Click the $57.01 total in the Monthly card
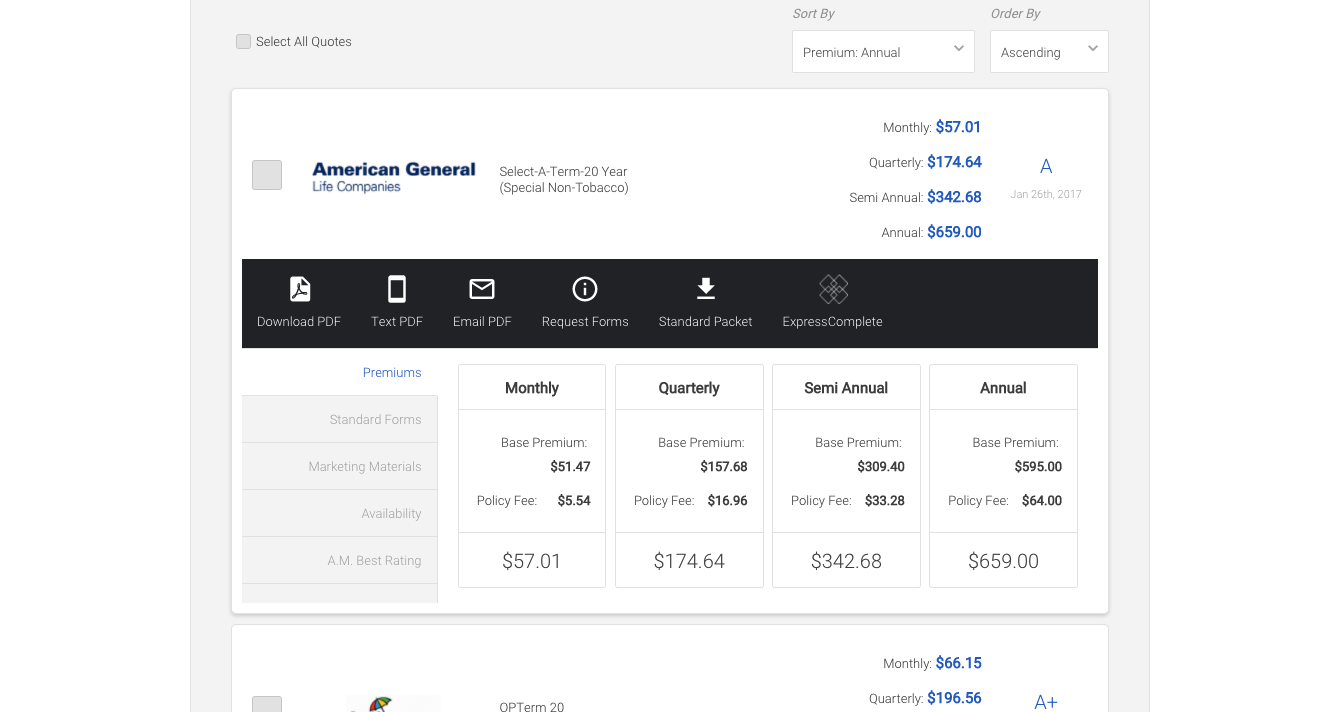 532,561
